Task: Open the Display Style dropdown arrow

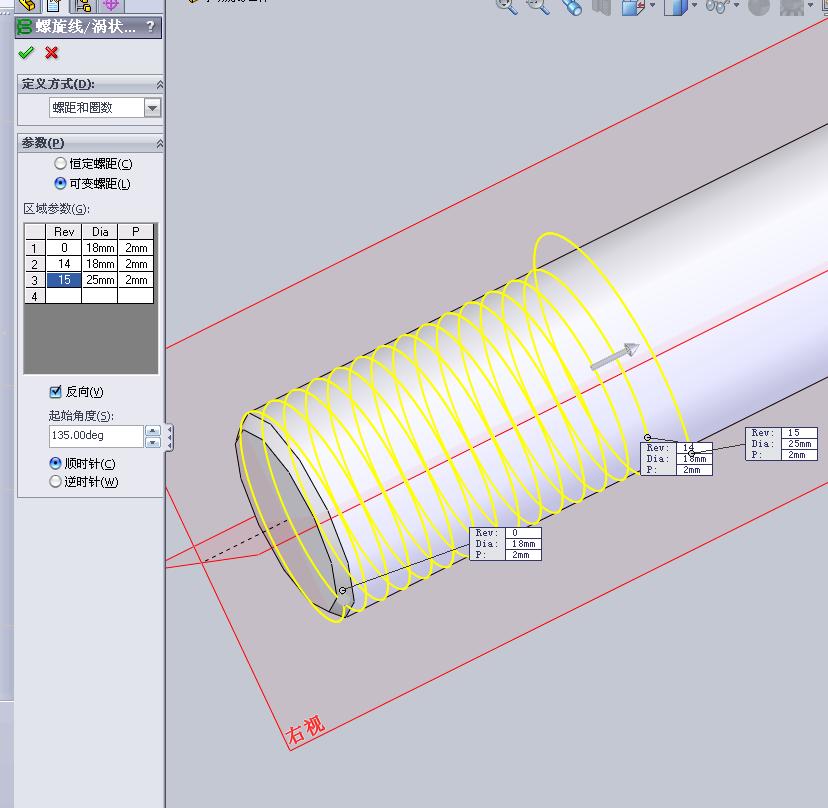Action: (x=694, y=5)
